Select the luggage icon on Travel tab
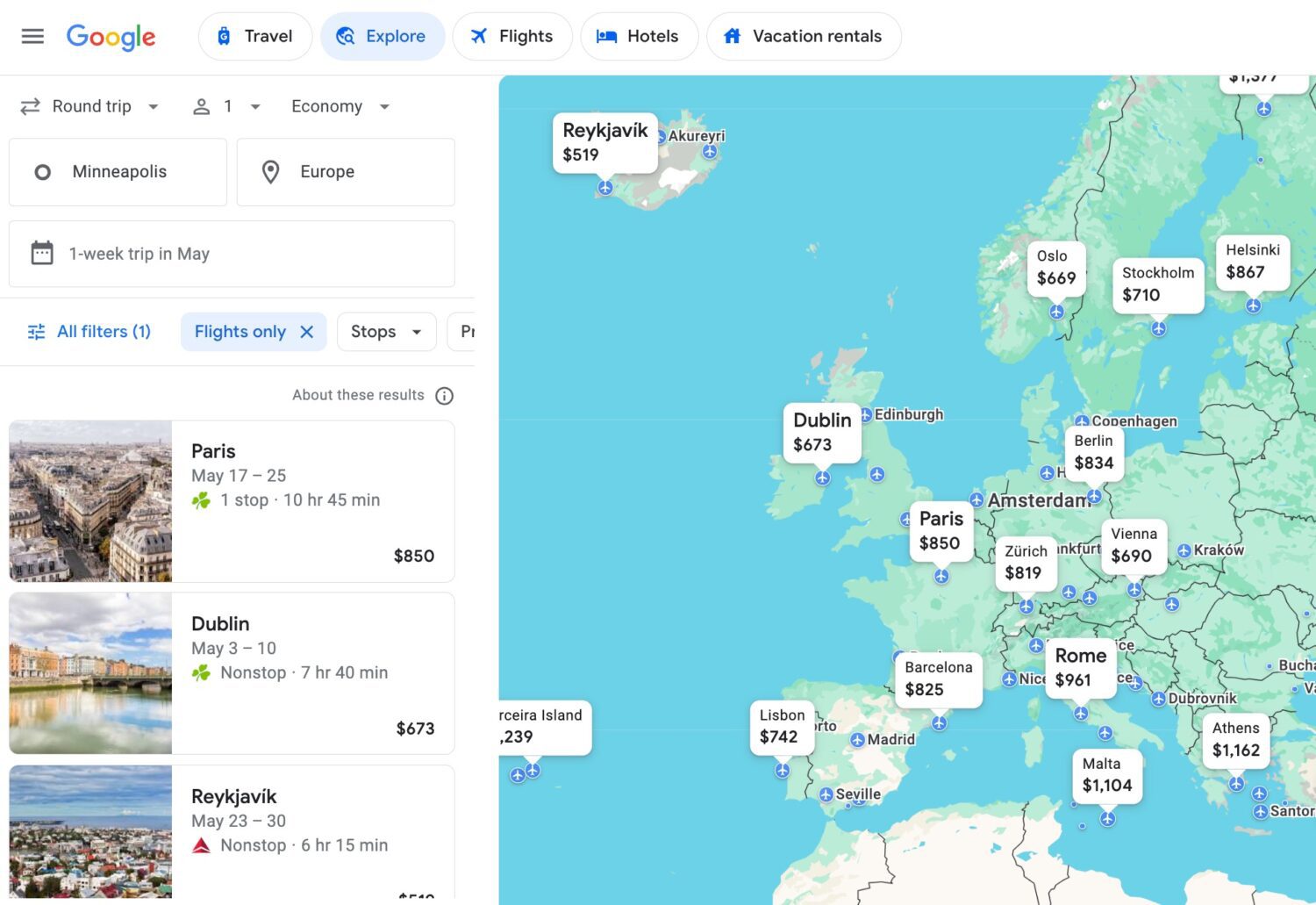Image resolution: width=1316 pixels, height=905 pixels. tap(225, 36)
